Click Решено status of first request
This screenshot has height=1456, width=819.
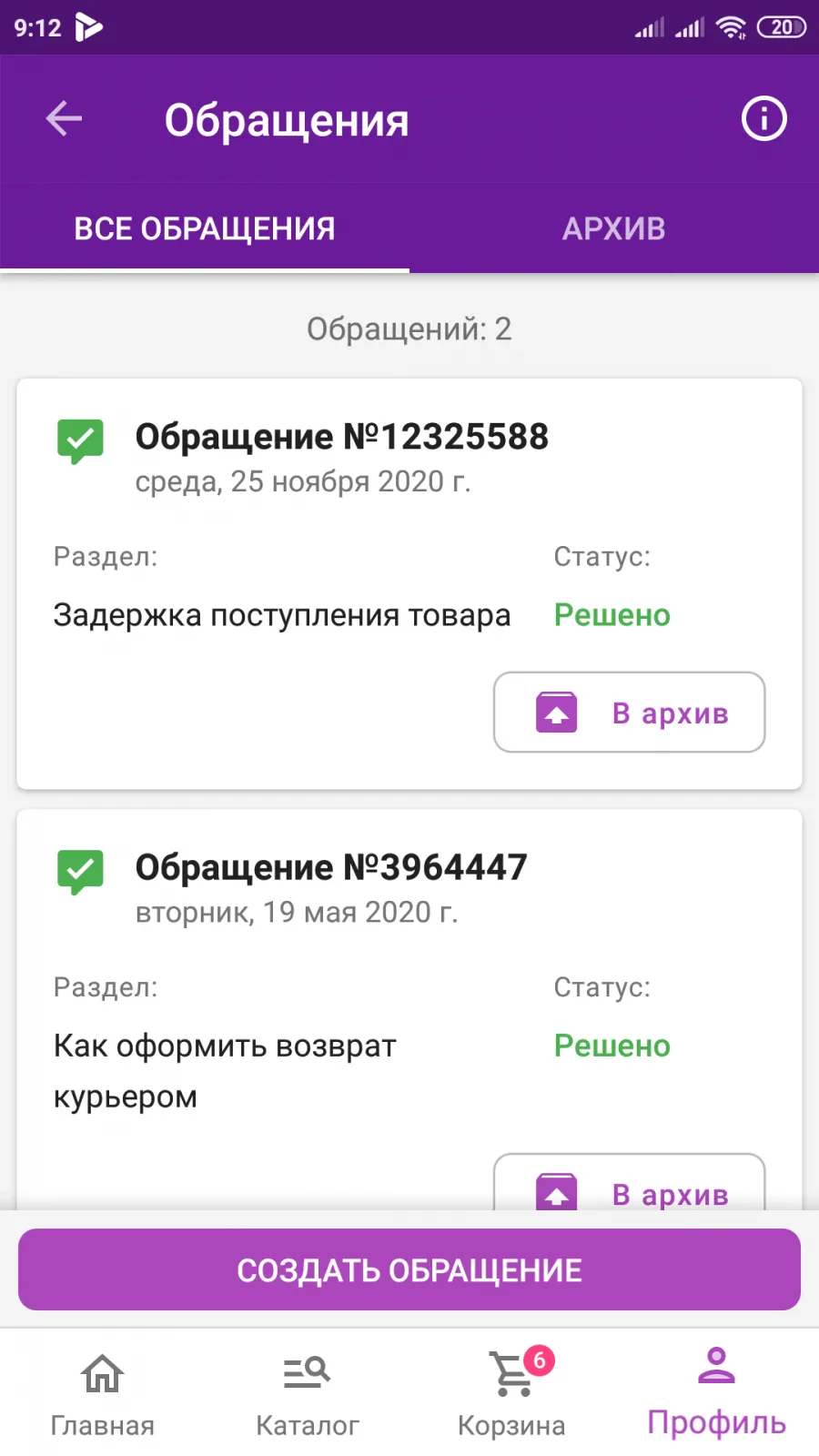pos(612,615)
